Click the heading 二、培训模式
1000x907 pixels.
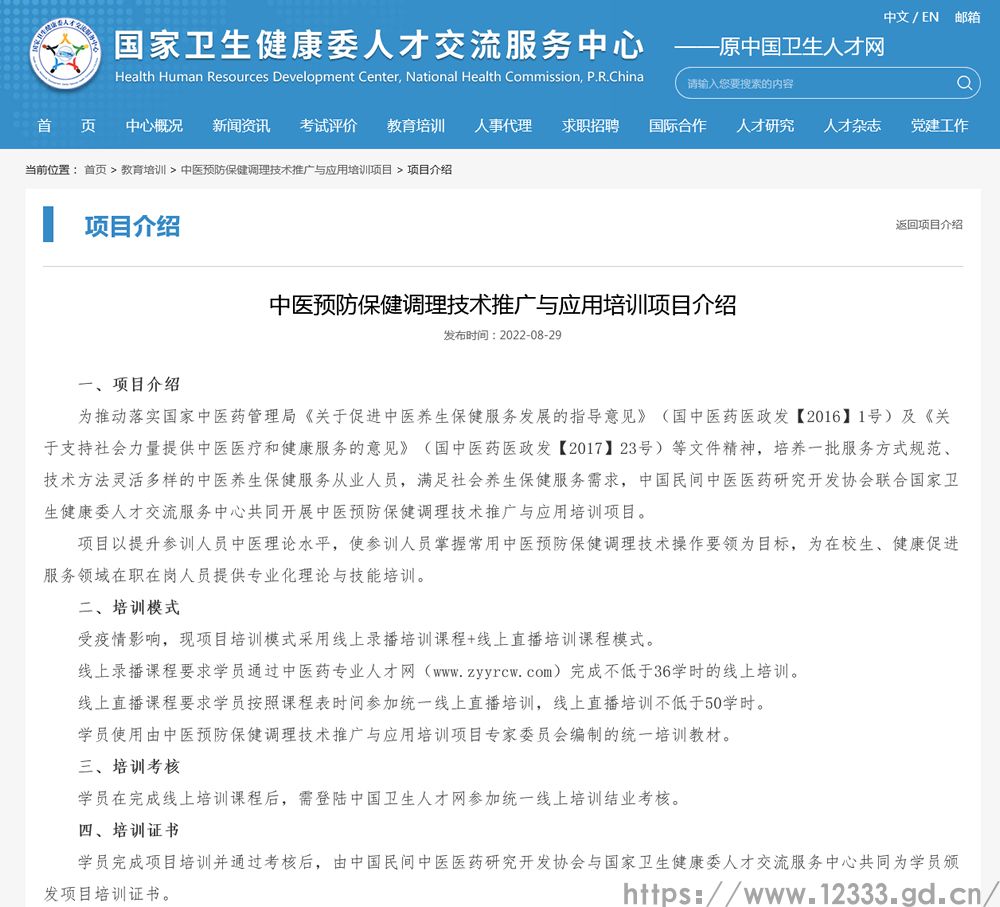[x=129, y=607]
